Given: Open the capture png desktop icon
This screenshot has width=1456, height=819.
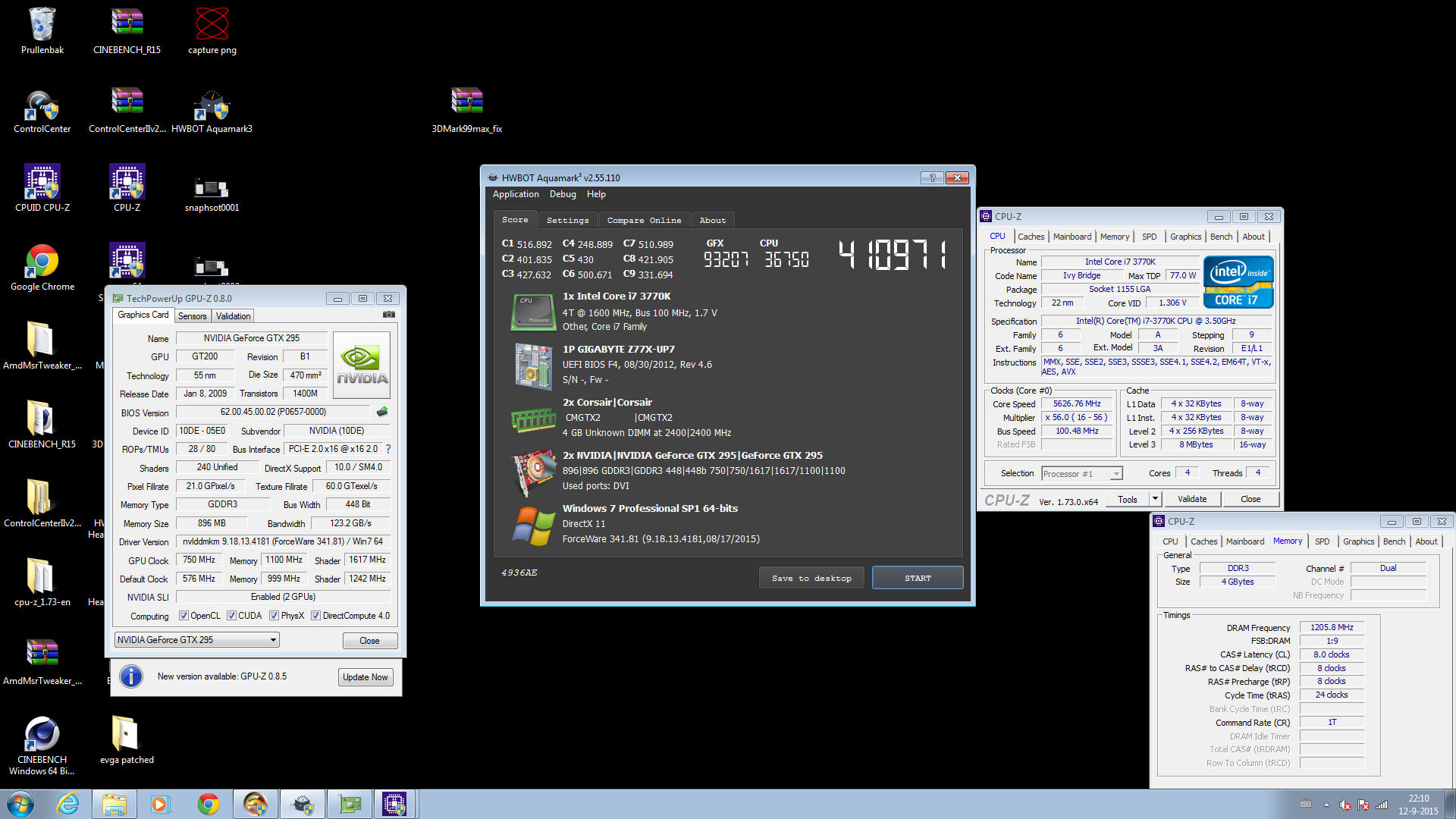Looking at the screenshot, I should pyautogui.click(x=212, y=30).
